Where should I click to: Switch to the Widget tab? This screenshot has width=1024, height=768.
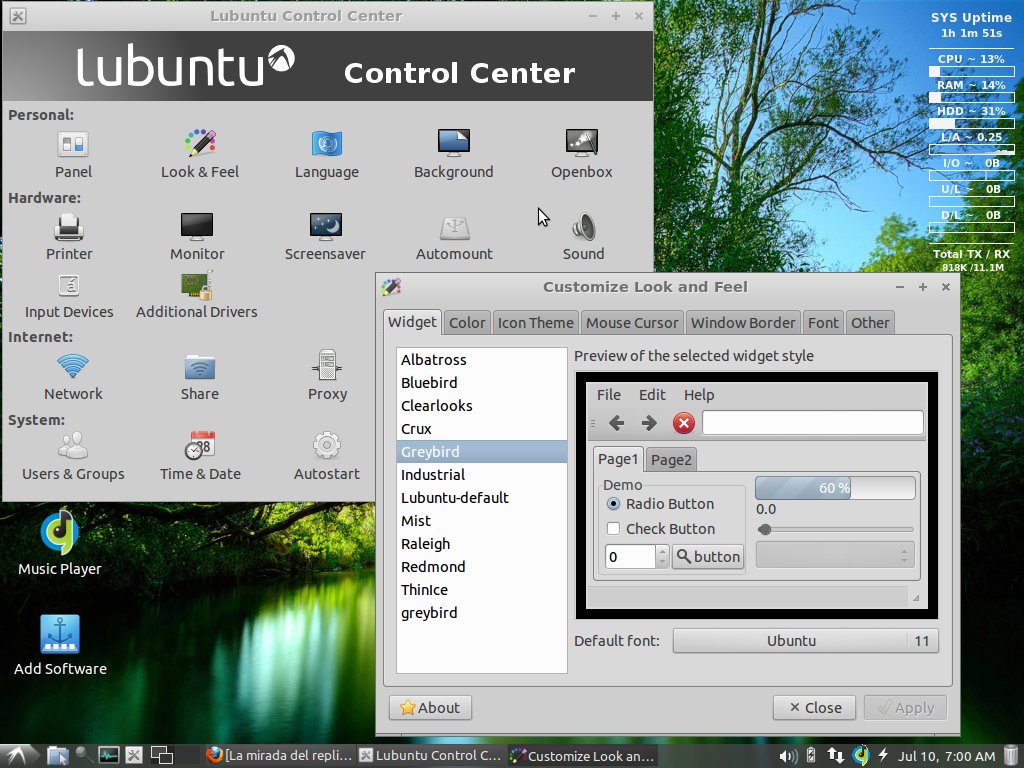[x=412, y=322]
